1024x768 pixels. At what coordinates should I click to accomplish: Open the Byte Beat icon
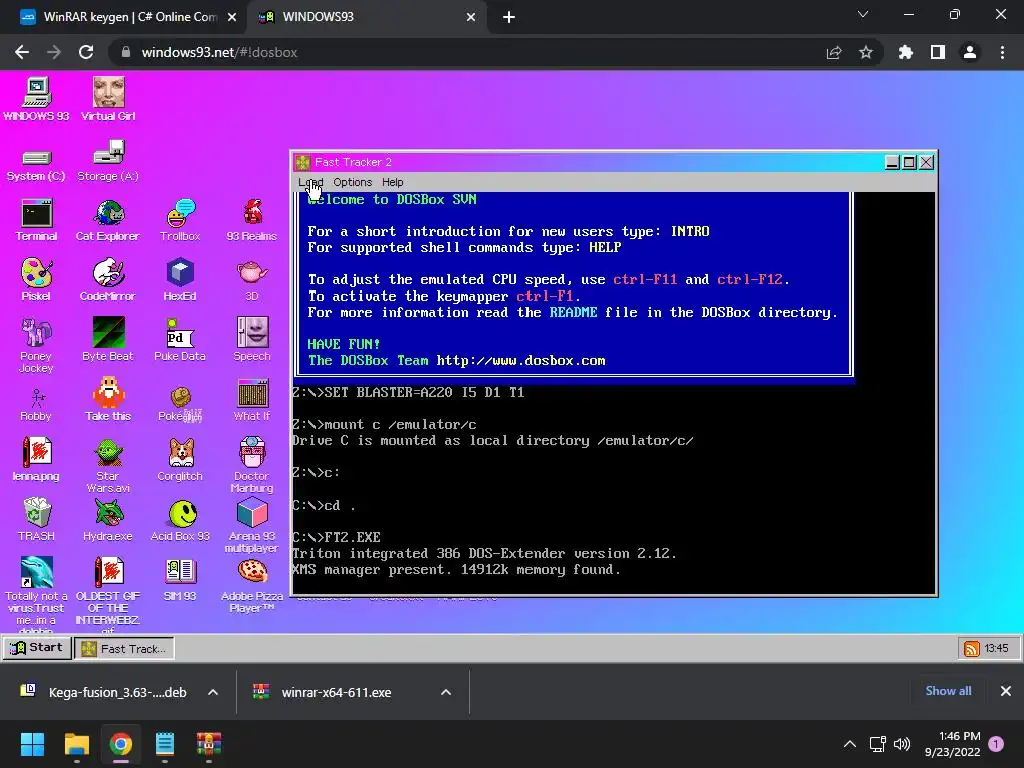point(108,340)
